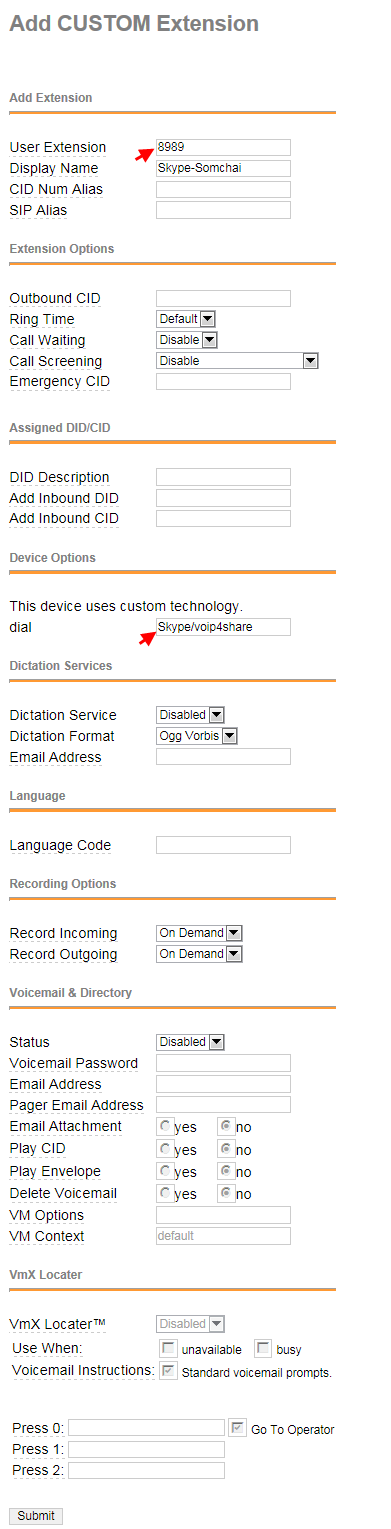
Task: Click the Submit button
Action: [x=36, y=1516]
